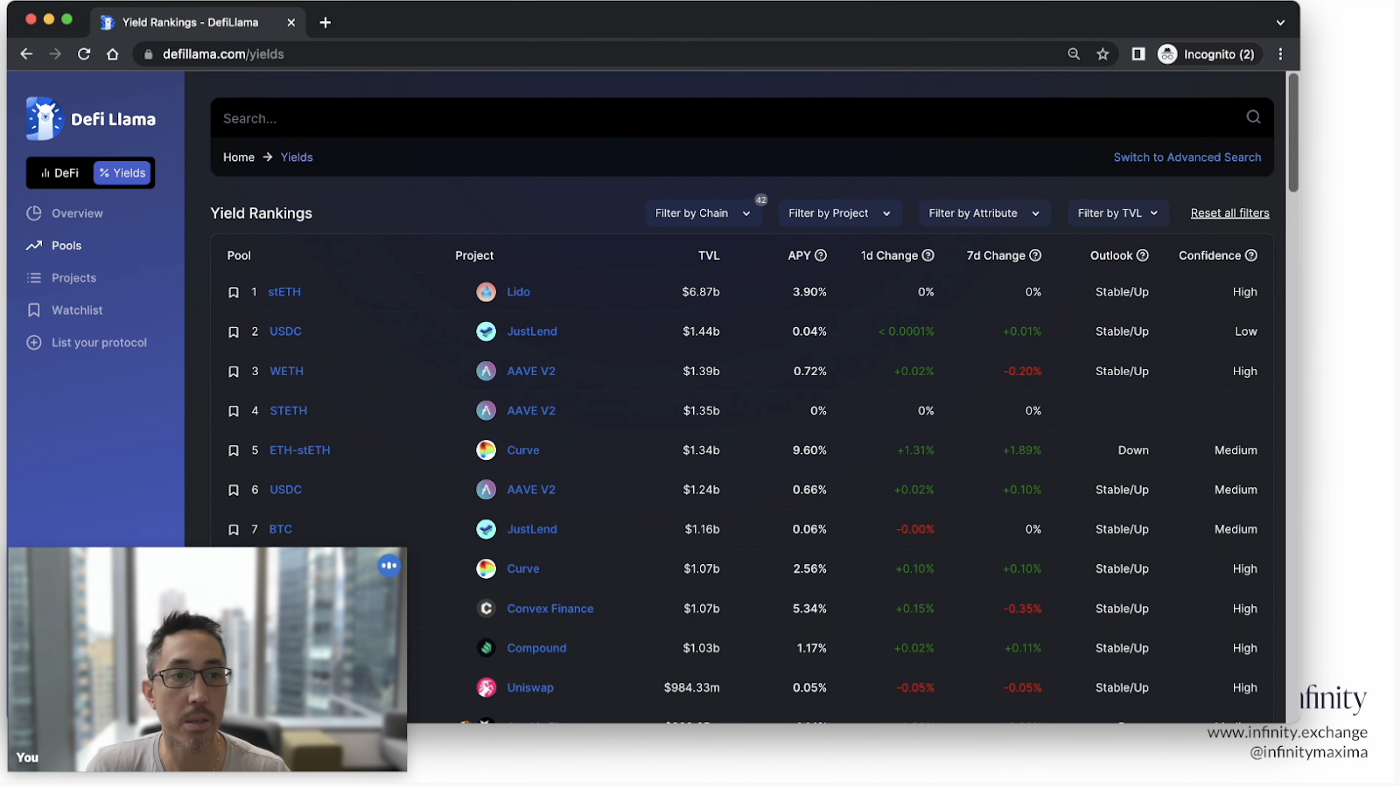Image resolution: width=1400 pixels, height=786 pixels.
Task: Click the Compound logo icon
Action: pos(486,648)
